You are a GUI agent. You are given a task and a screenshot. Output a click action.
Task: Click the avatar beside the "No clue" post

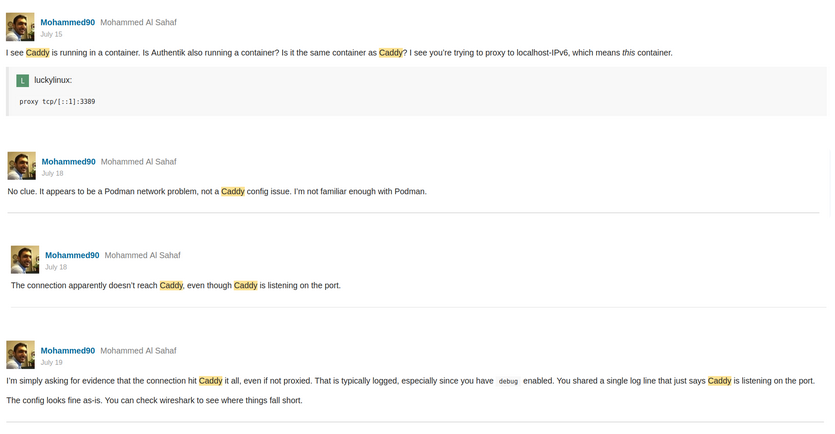[x=21, y=166]
